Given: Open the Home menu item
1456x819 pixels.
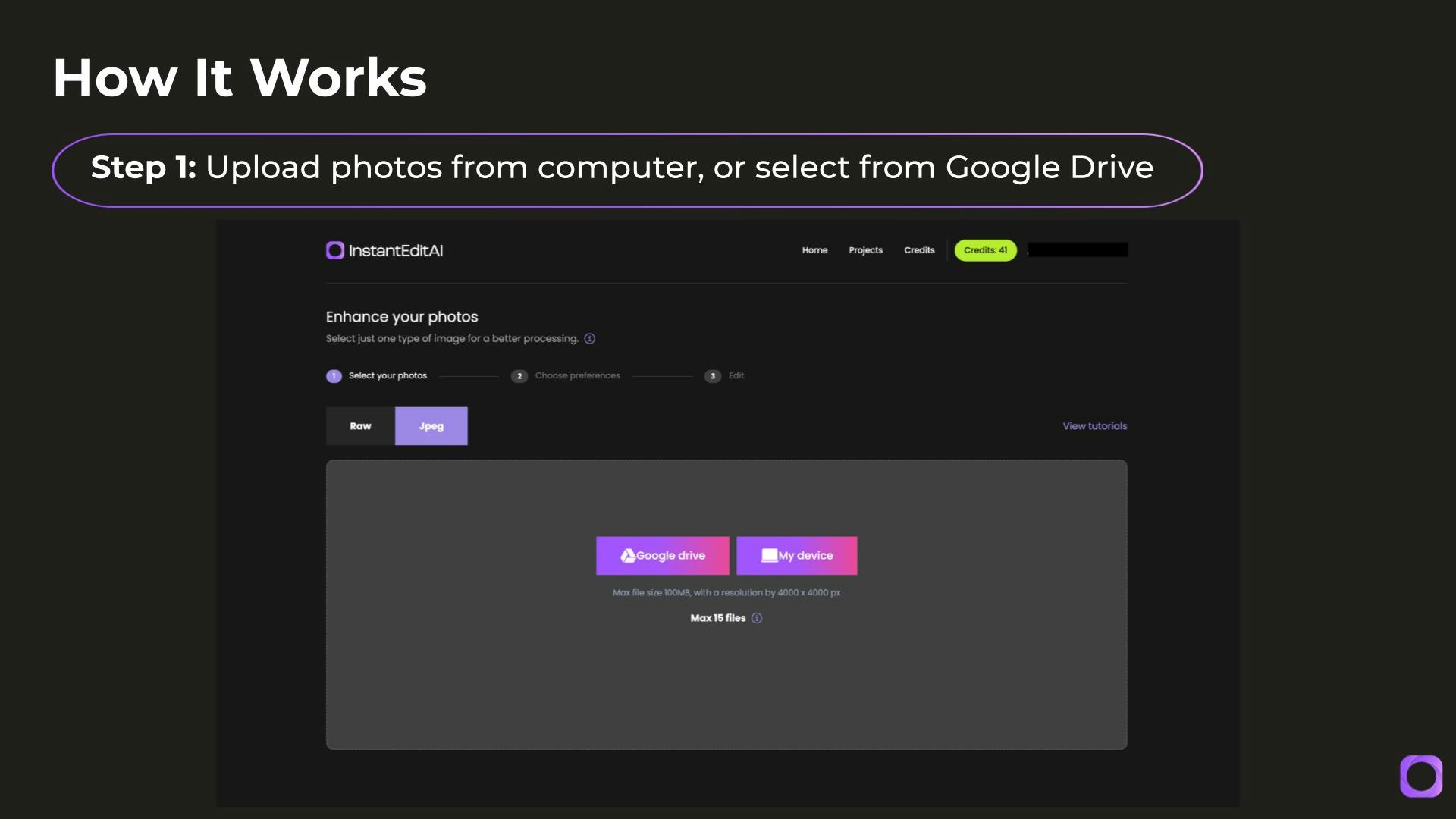Looking at the screenshot, I should click(x=814, y=250).
